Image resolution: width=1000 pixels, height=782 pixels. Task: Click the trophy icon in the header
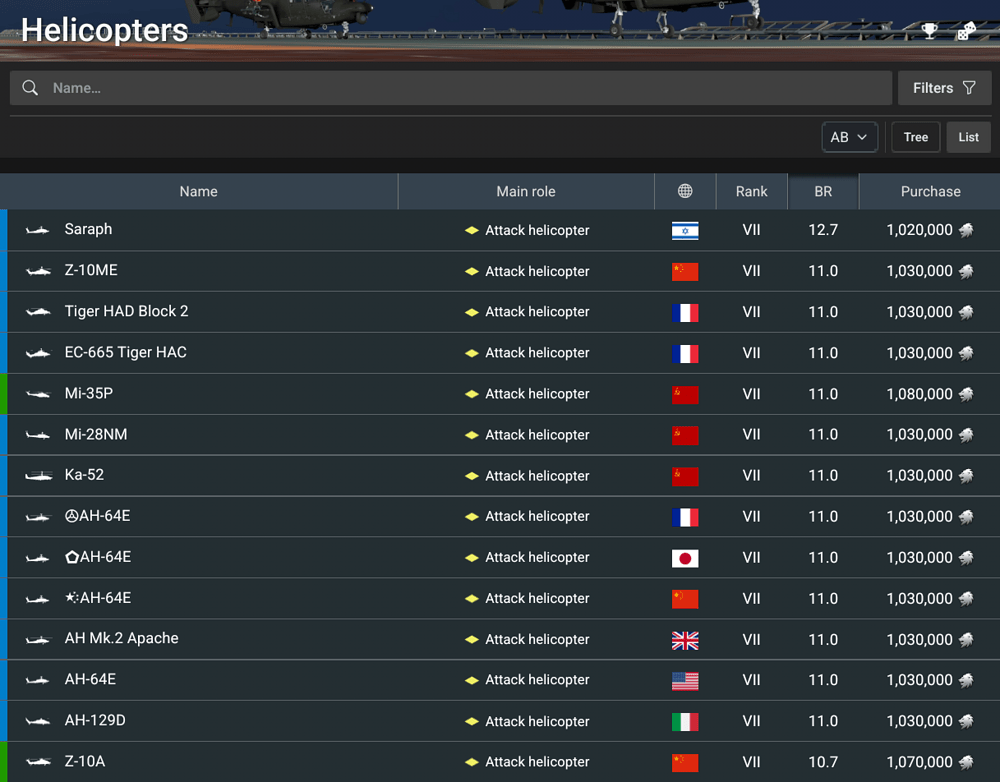click(x=930, y=30)
